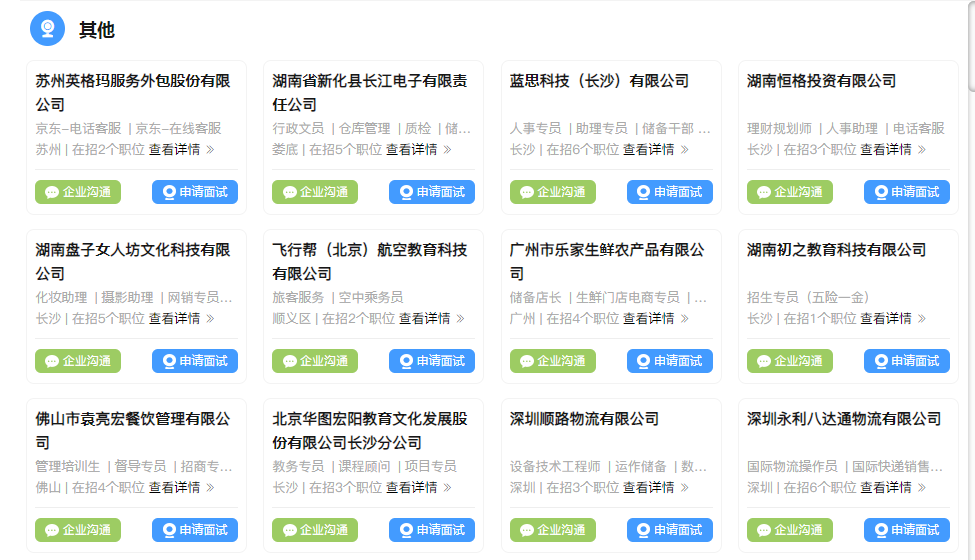
Task: Click 企业沟通 for 湖南盘子女人坊文化科技有限公司
Action: coord(78,361)
